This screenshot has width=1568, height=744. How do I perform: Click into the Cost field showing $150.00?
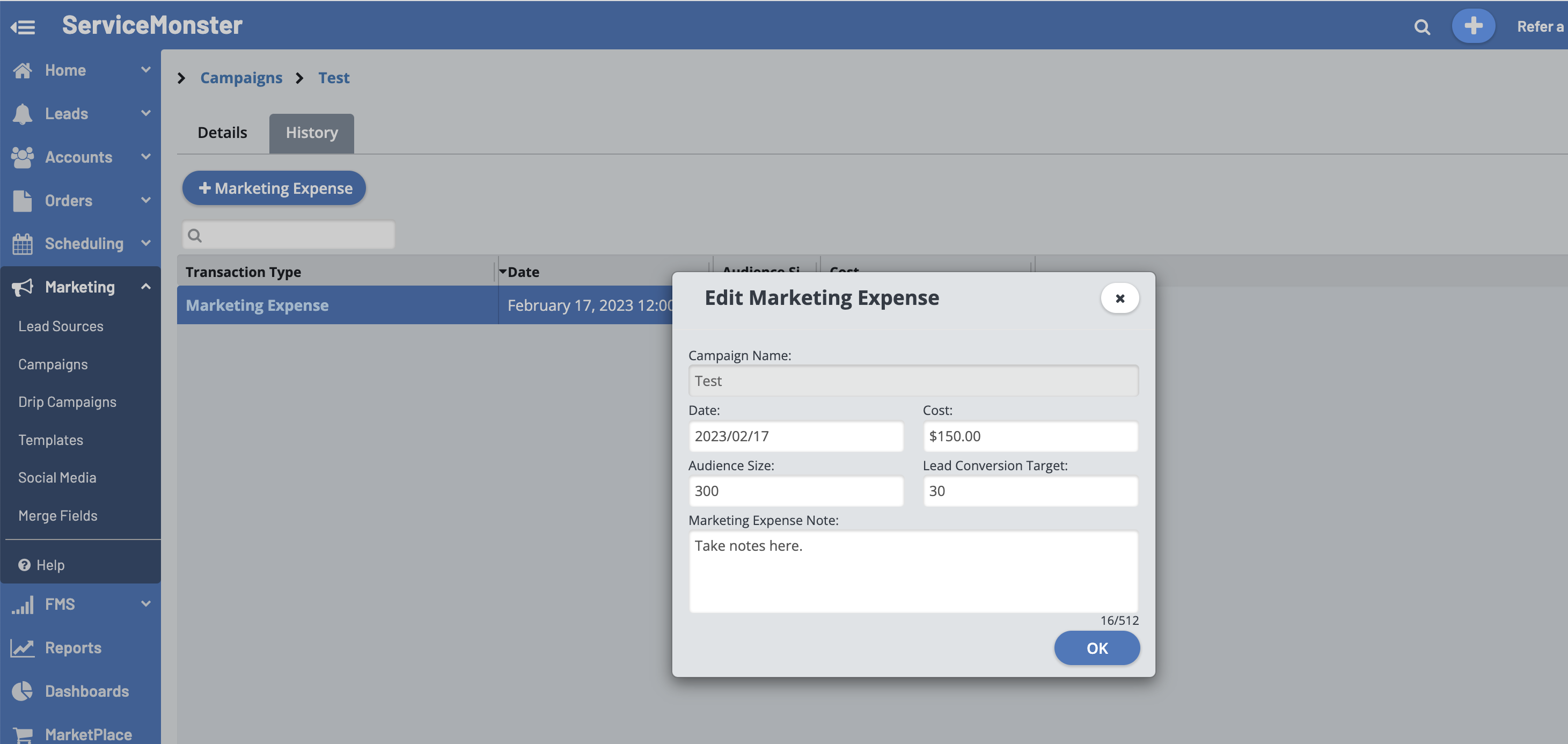1030,436
